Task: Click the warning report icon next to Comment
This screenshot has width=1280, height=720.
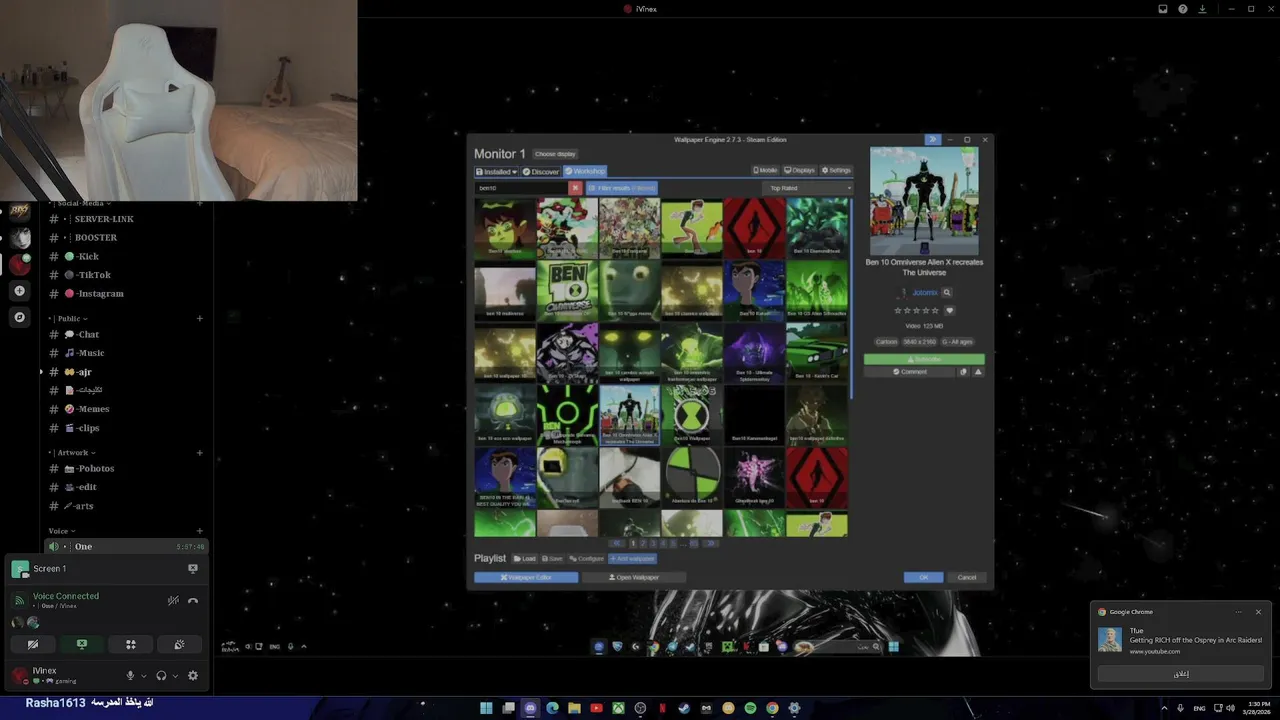Action: 978,372
